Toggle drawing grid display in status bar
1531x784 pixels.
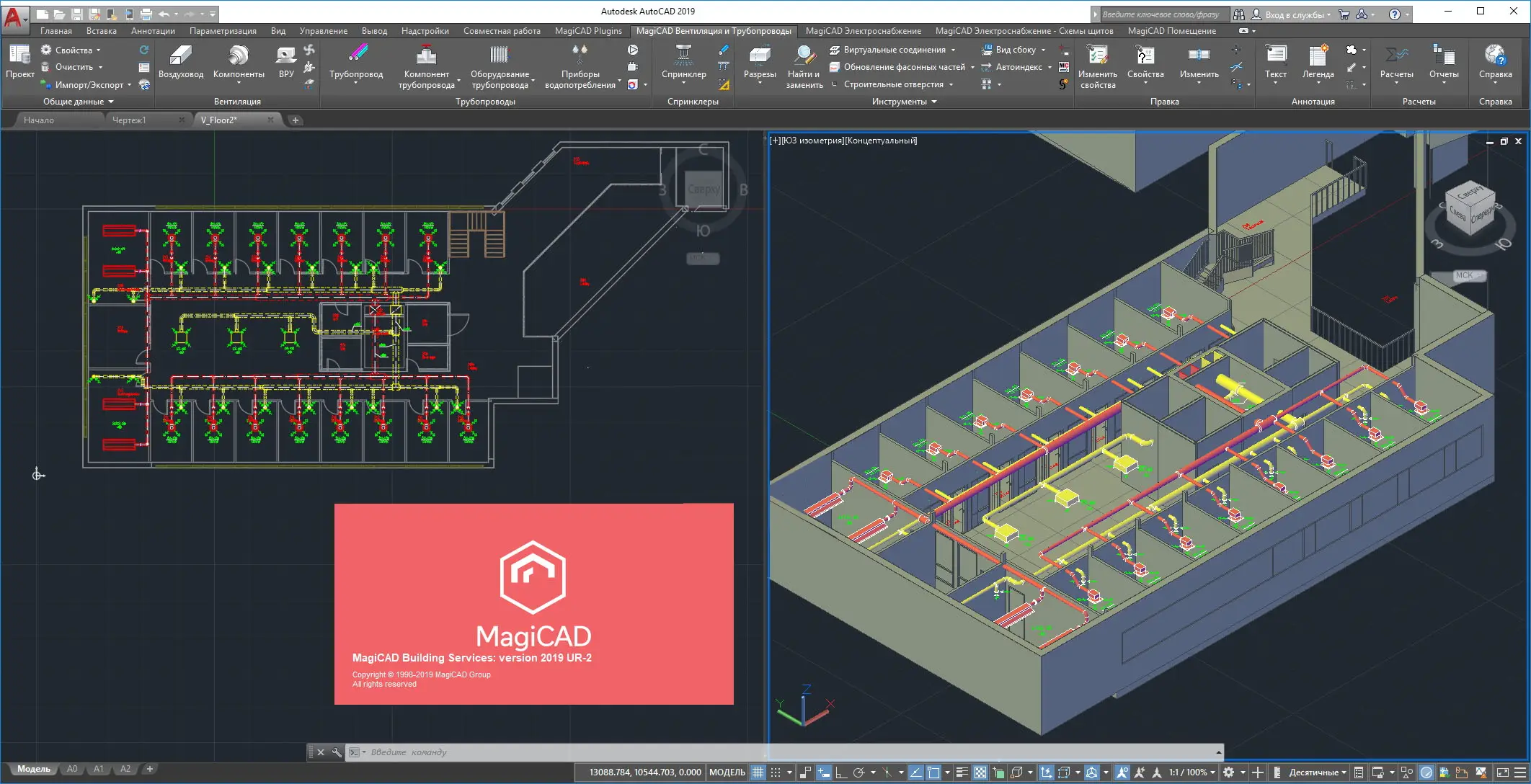click(x=758, y=772)
